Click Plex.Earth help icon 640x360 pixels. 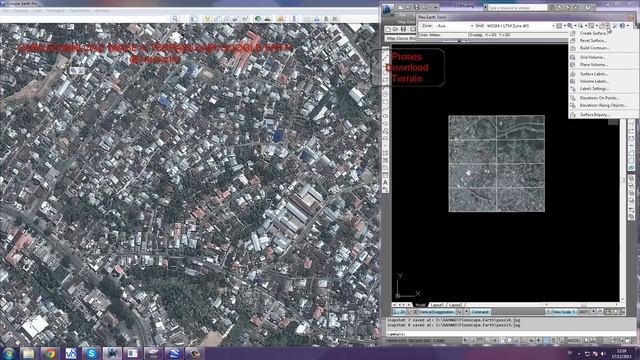pyautogui.click(x=622, y=26)
